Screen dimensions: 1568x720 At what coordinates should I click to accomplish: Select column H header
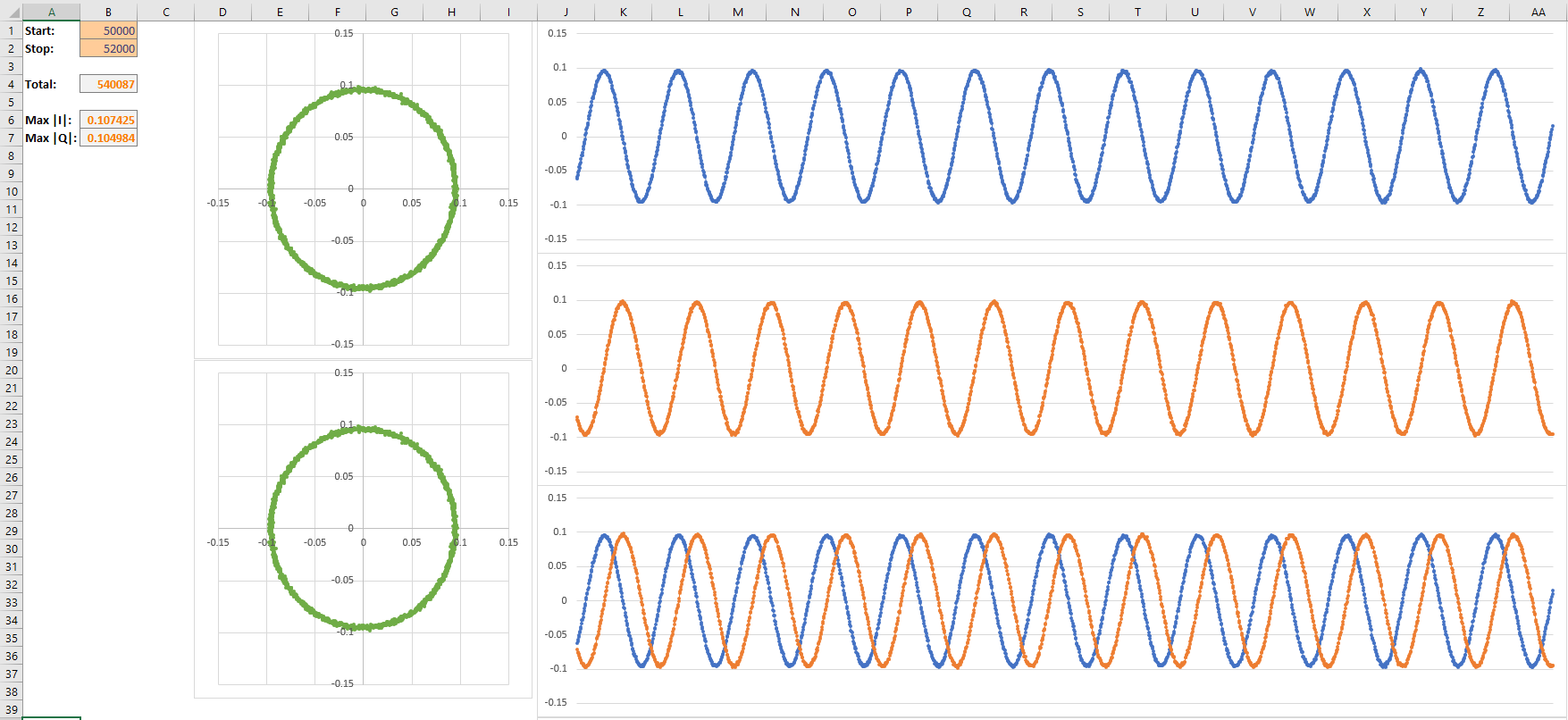451,12
